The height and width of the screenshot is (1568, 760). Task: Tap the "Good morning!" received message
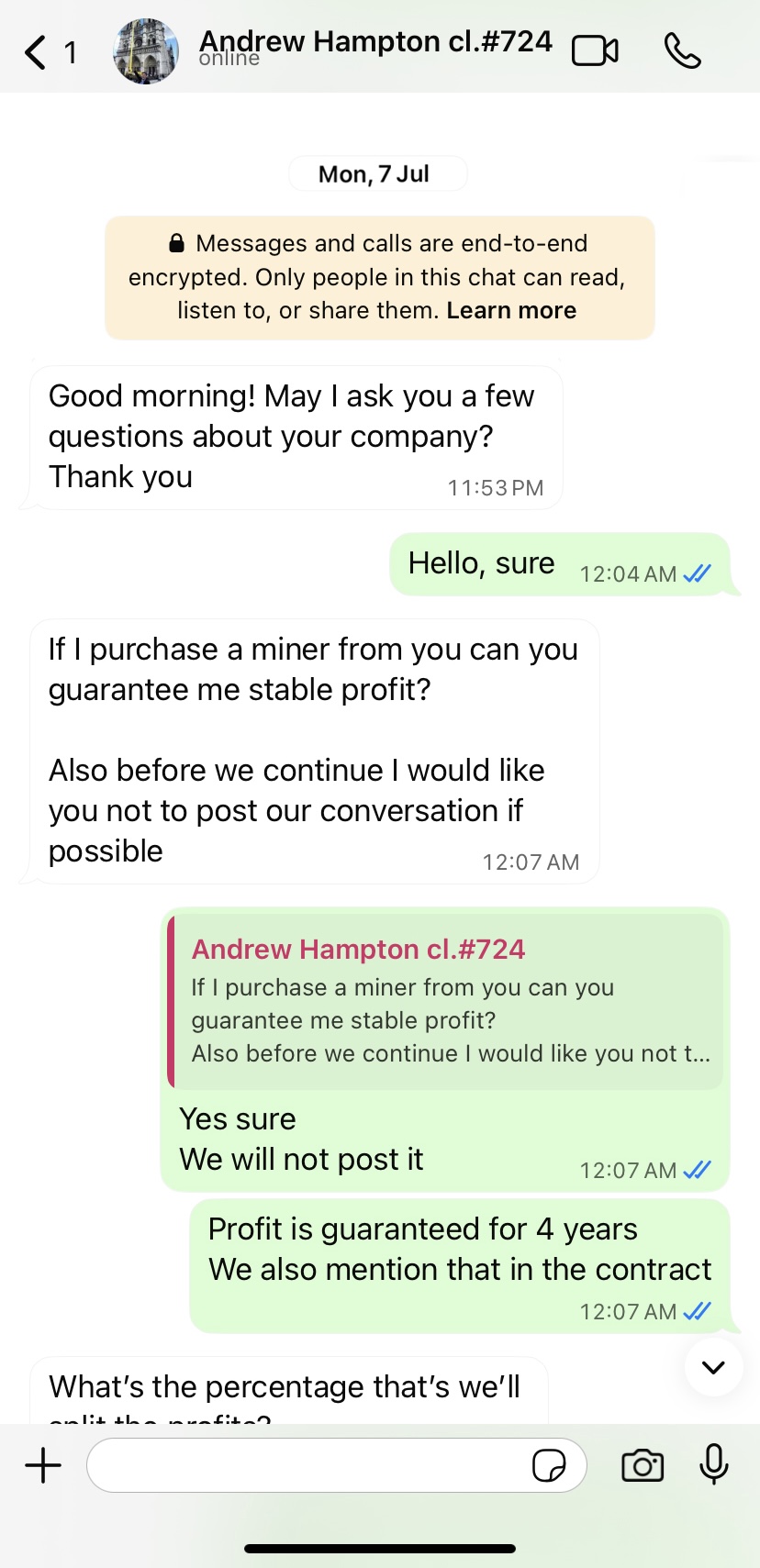tap(292, 437)
